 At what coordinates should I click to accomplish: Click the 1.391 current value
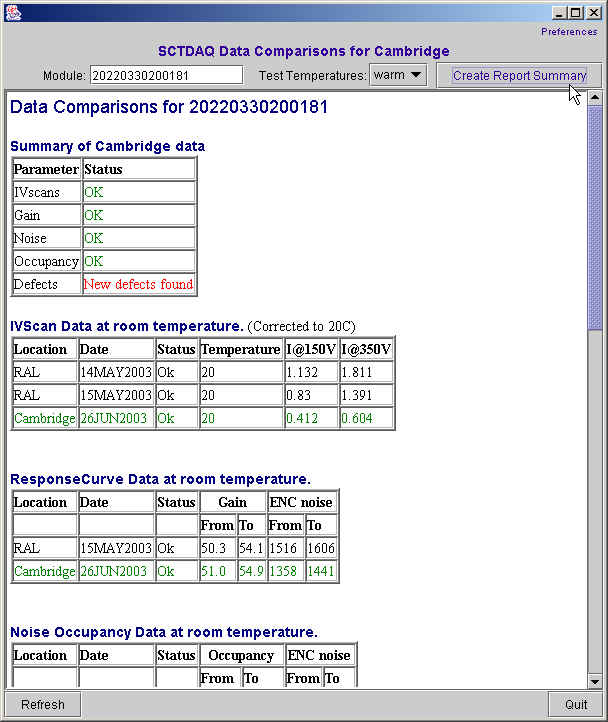pos(357,395)
